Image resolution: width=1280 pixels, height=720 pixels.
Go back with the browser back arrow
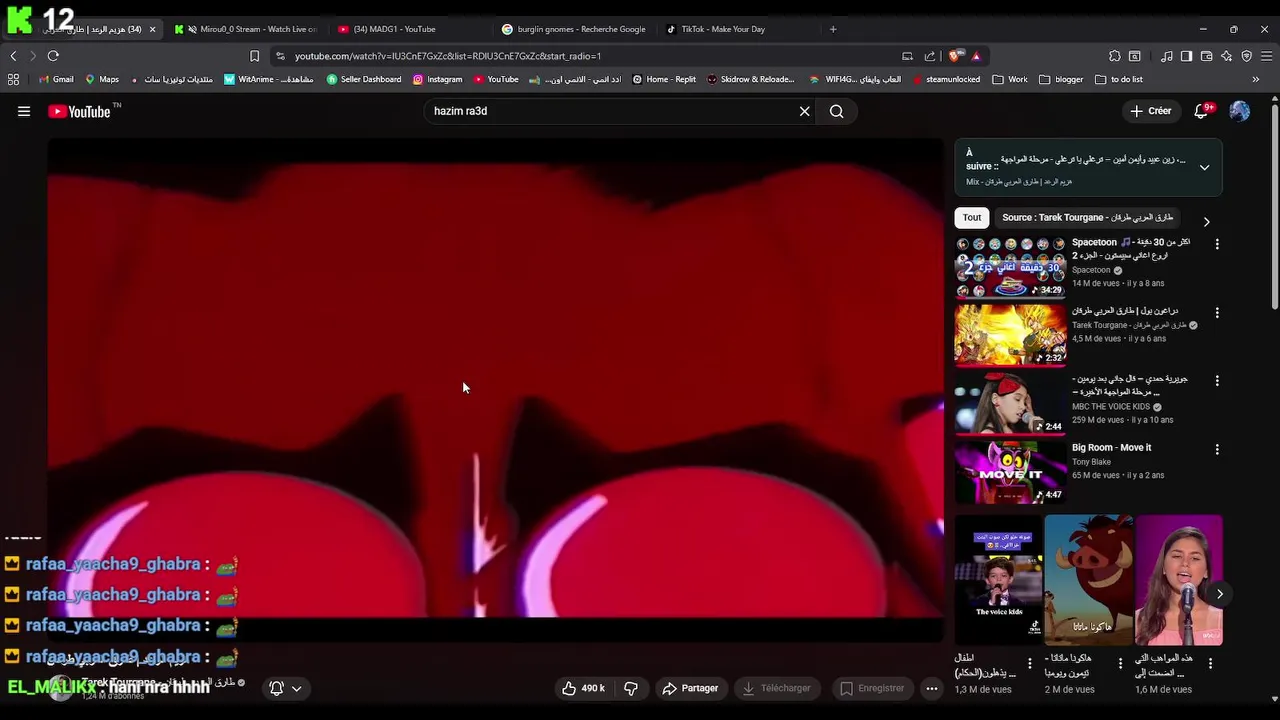coord(13,56)
